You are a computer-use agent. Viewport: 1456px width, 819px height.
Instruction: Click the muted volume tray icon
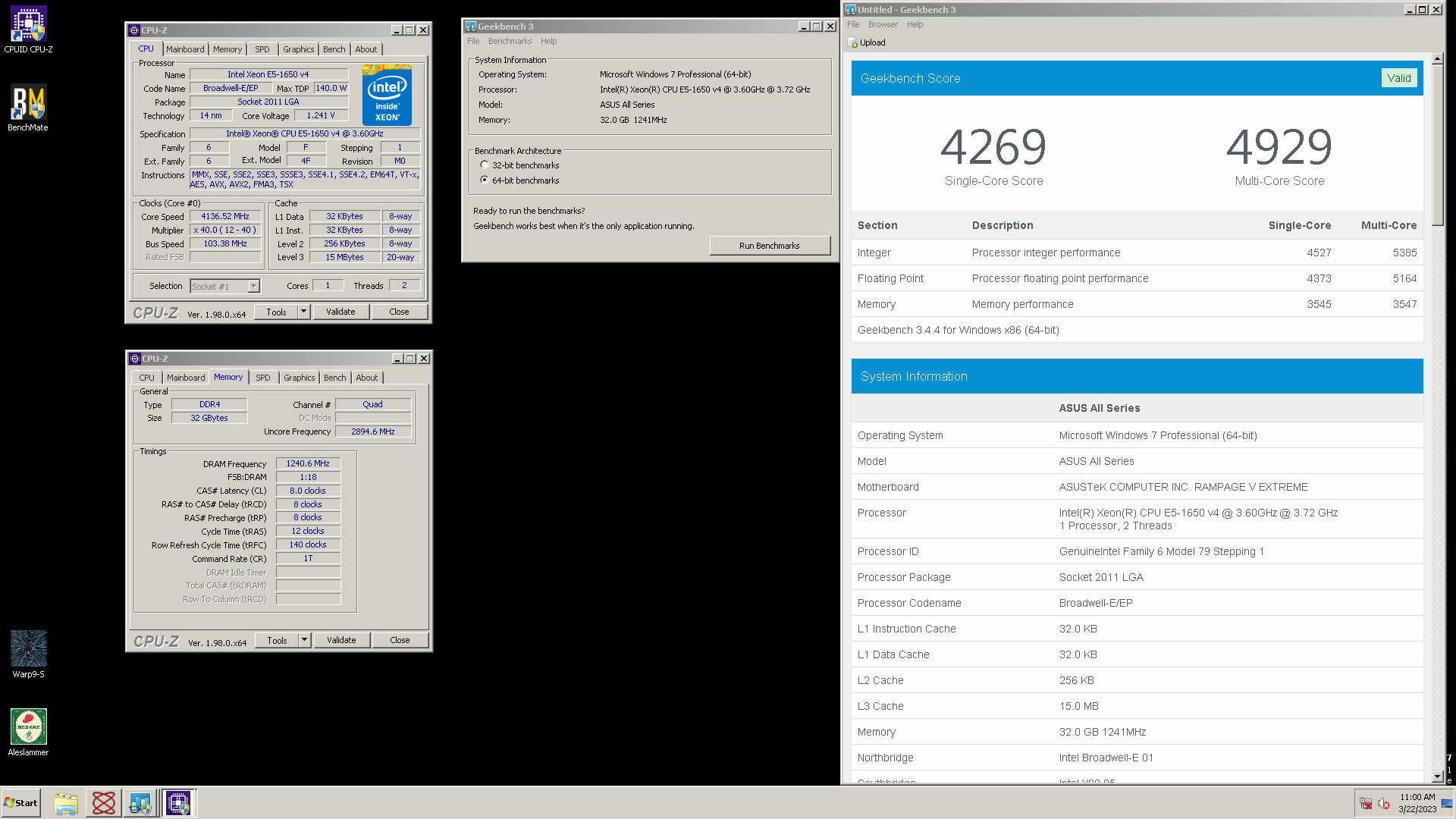pyautogui.click(x=1384, y=804)
